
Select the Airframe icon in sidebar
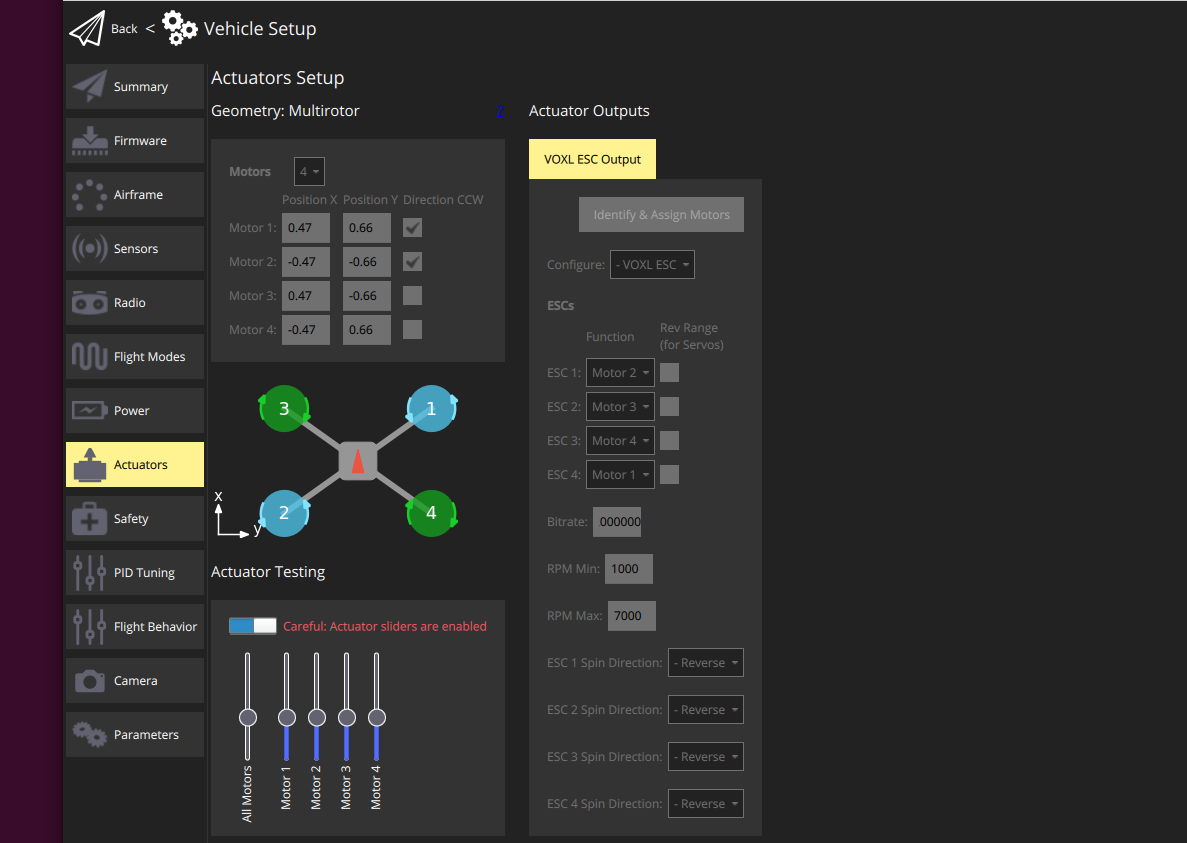tap(90, 195)
